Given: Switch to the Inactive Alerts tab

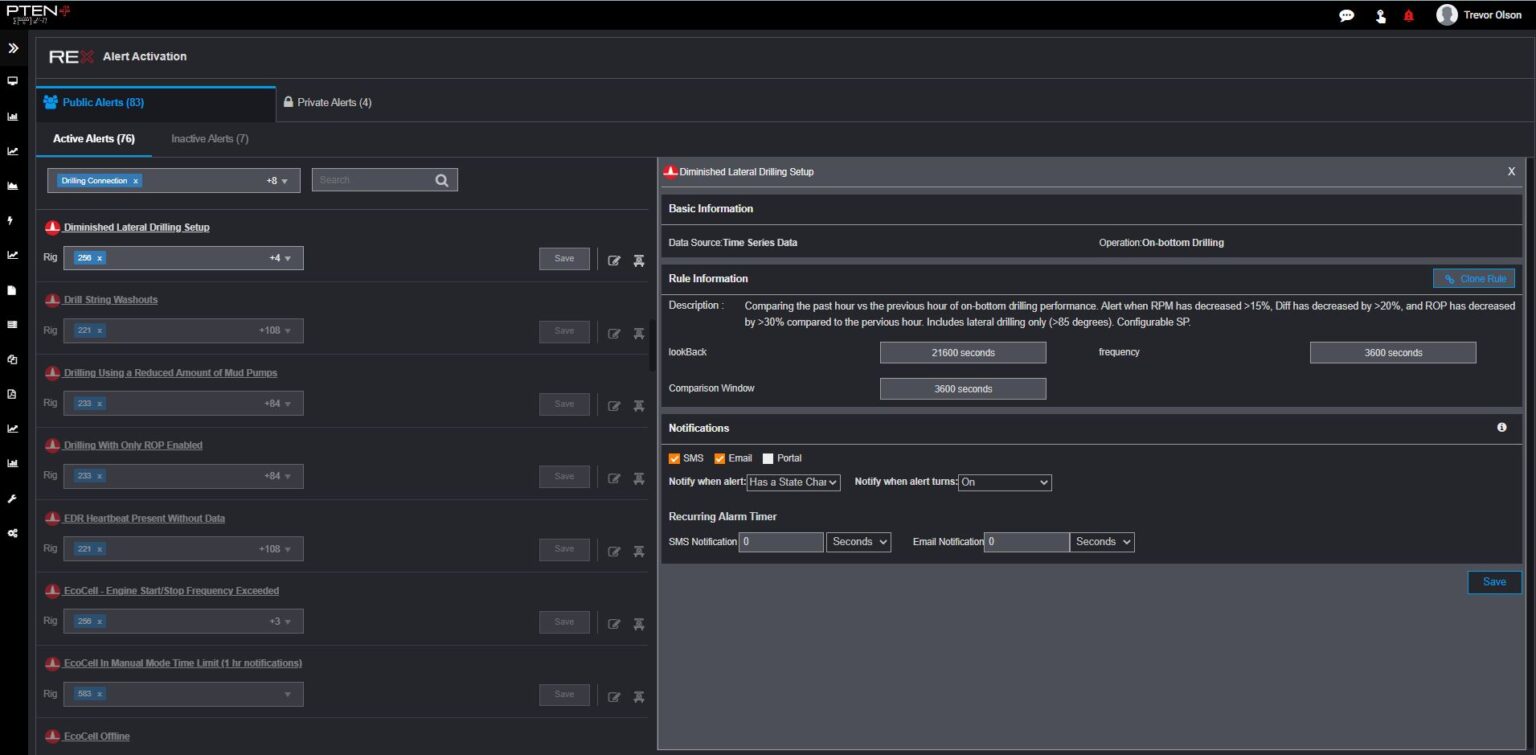Looking at the screenshot, I should 210,139.
